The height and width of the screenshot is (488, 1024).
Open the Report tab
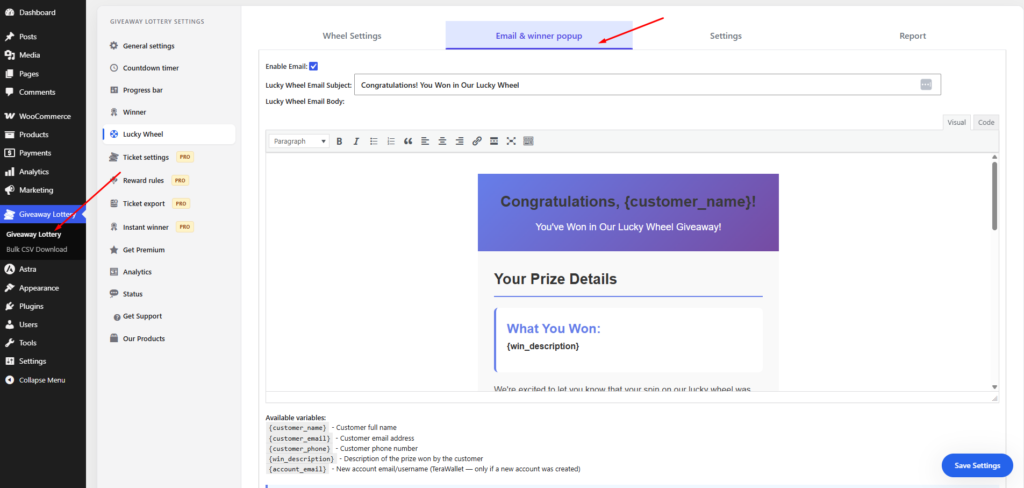(912, 36)
